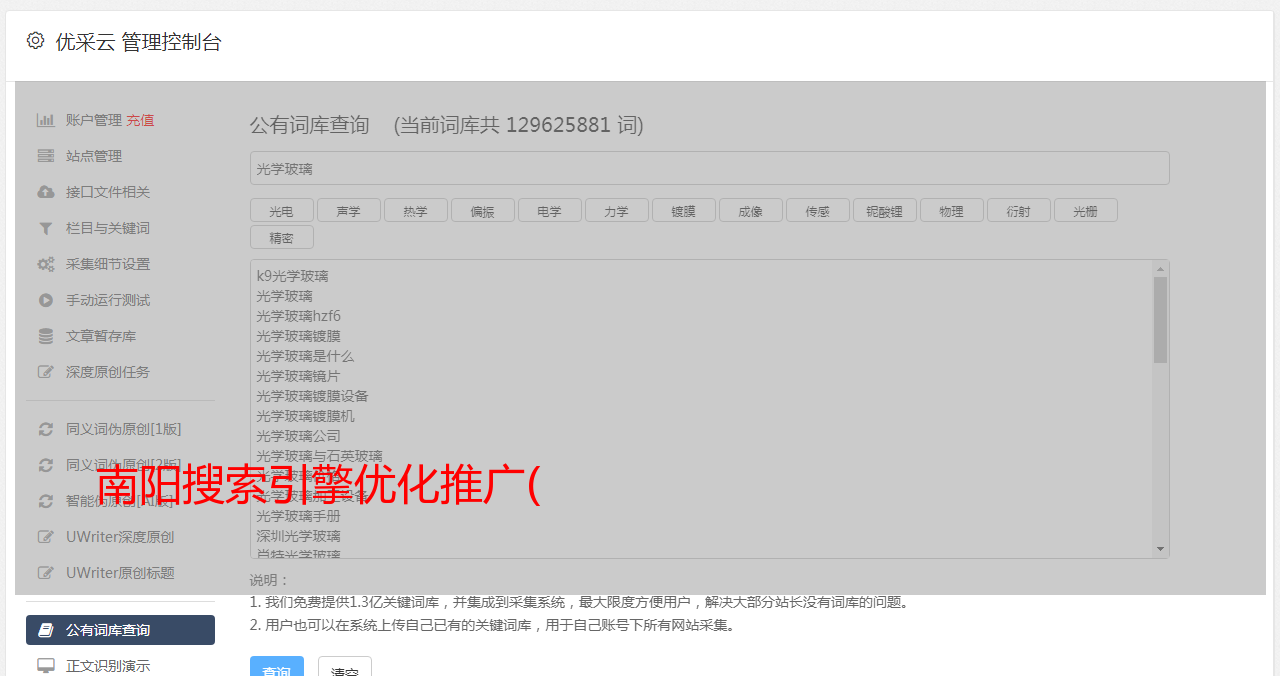
Task: Open 文章暂存库 via its database icon
Action: pyautogui.click(x=46, y=336)
